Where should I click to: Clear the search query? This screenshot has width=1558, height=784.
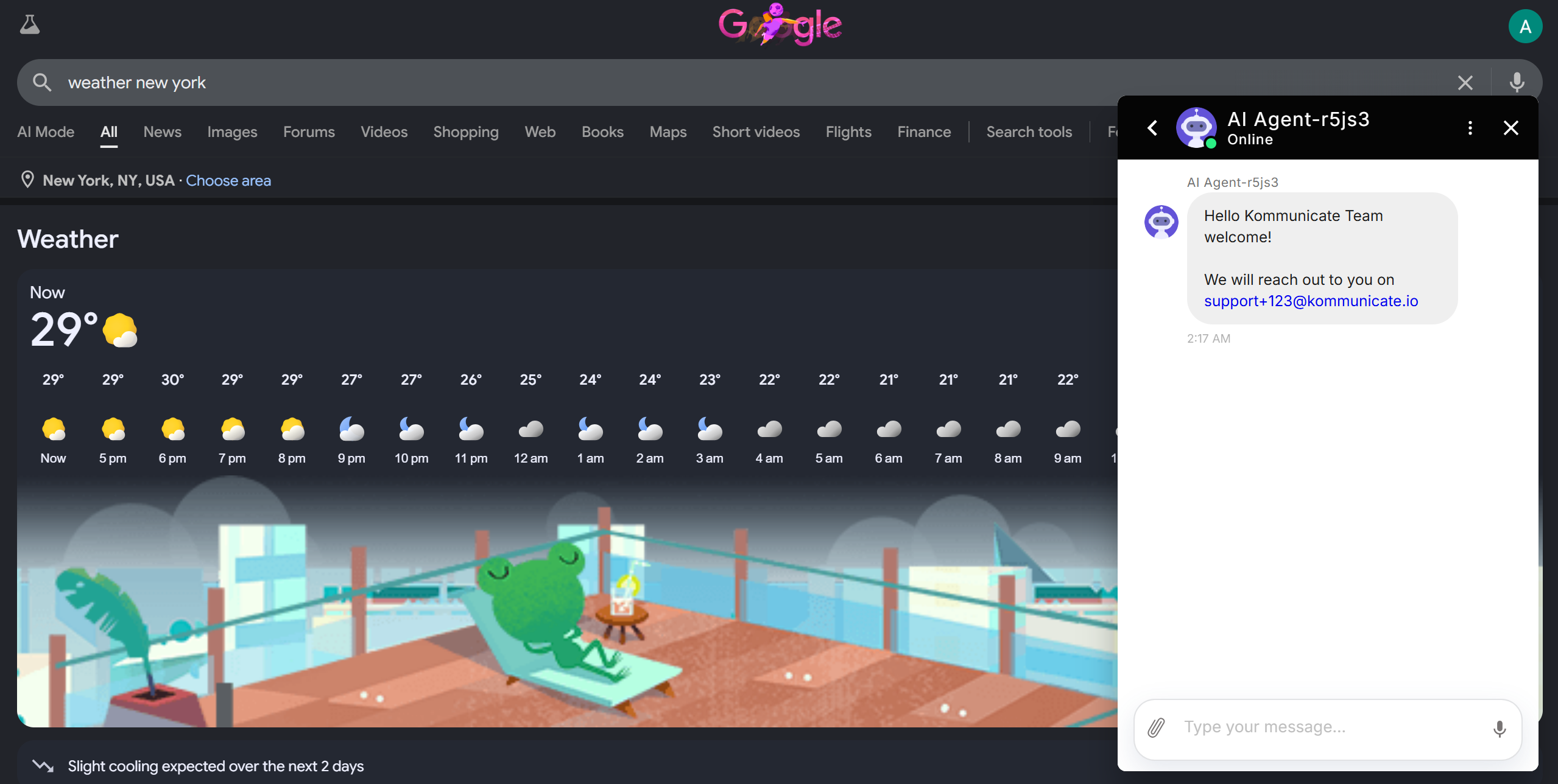tap(1465, 83)
